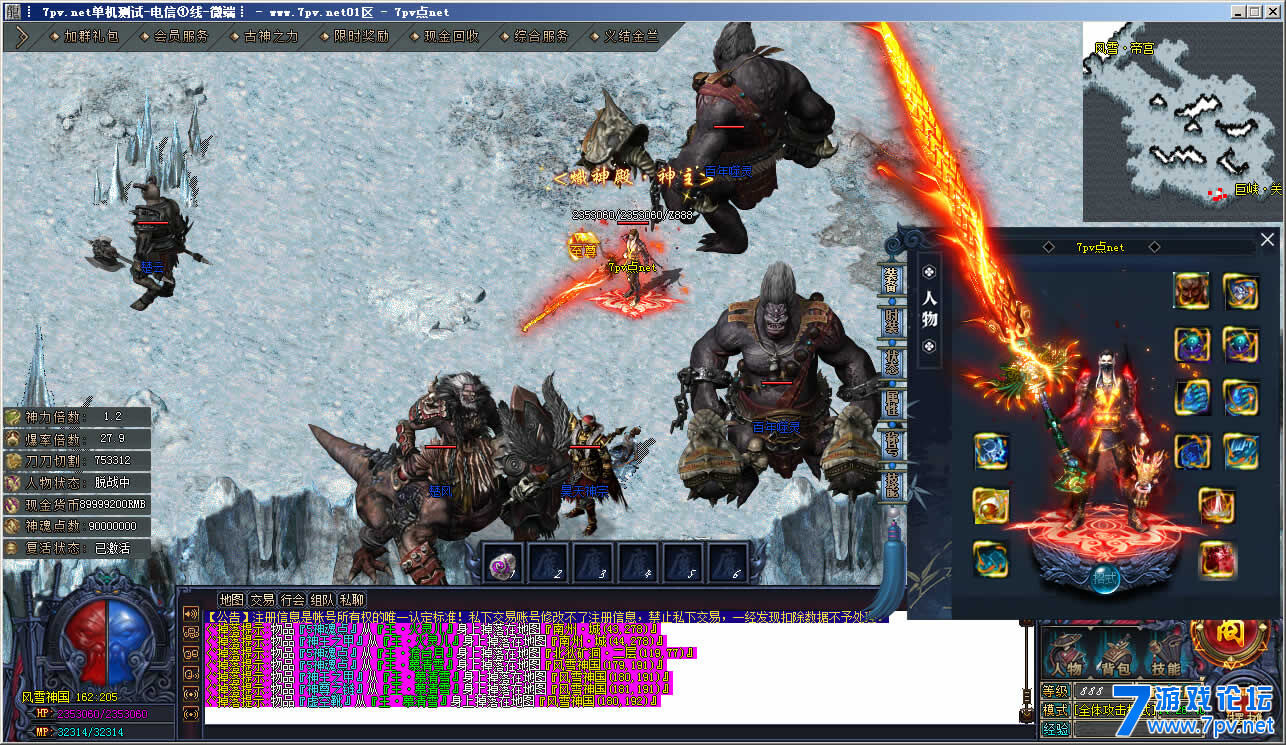The height and width of the screenshot is (745, 1286).
Task: Toggle the group-people chat channel icon
Action: [190, 634]
